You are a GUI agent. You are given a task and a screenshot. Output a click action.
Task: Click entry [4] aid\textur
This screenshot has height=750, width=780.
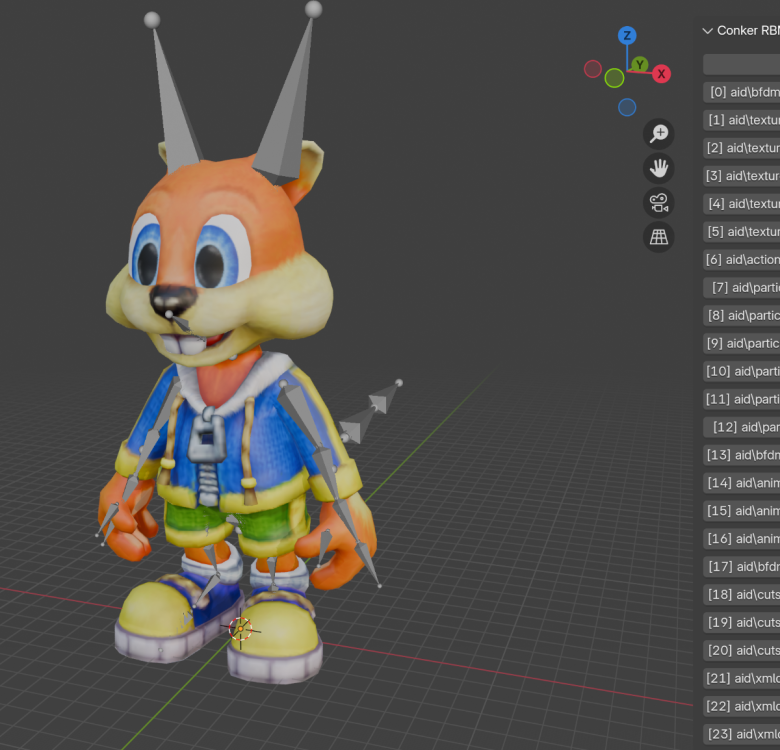(741, 203)
